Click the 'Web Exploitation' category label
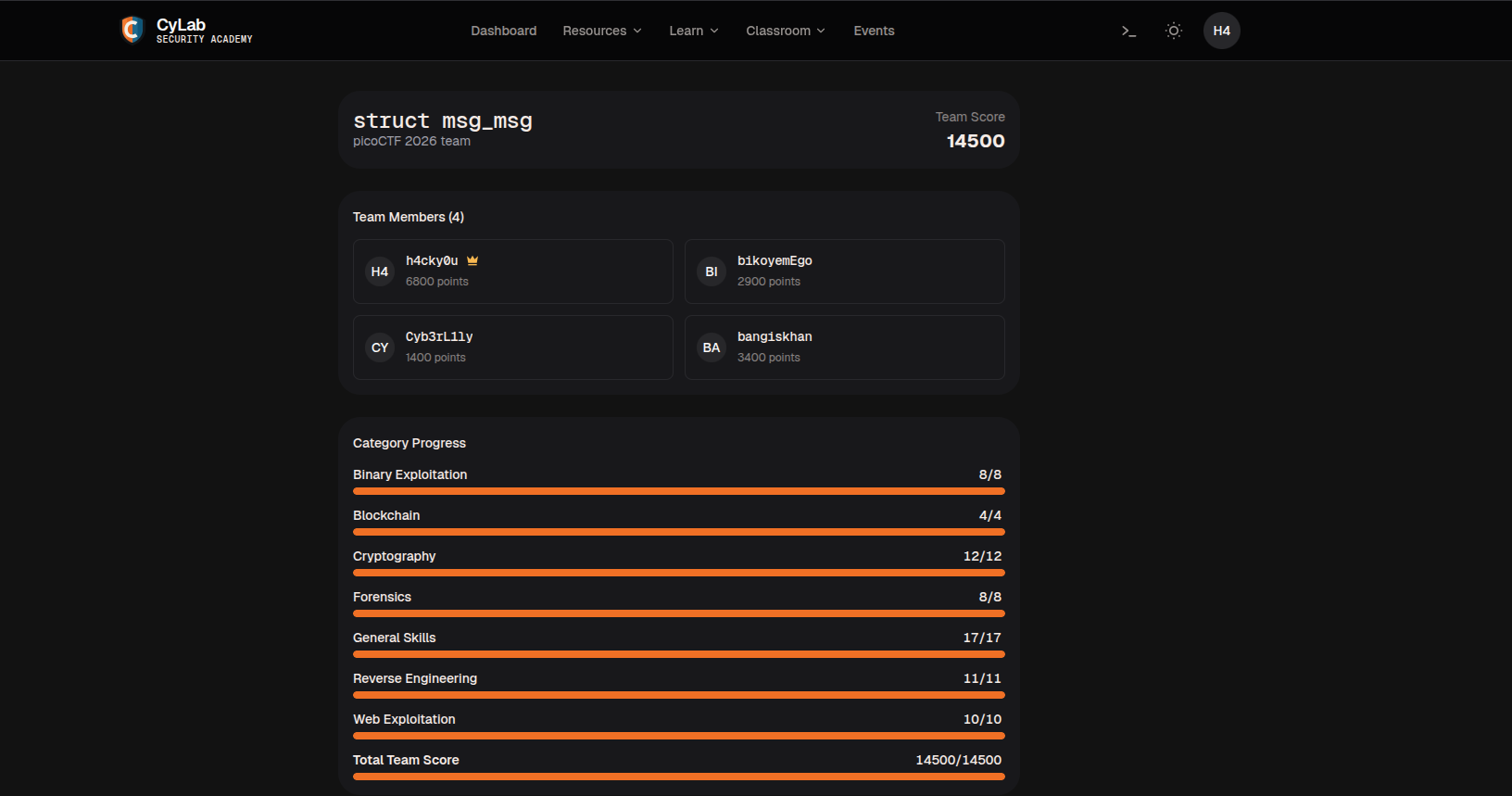This screenshot has height=796, width=1512. tap(405, 719)
